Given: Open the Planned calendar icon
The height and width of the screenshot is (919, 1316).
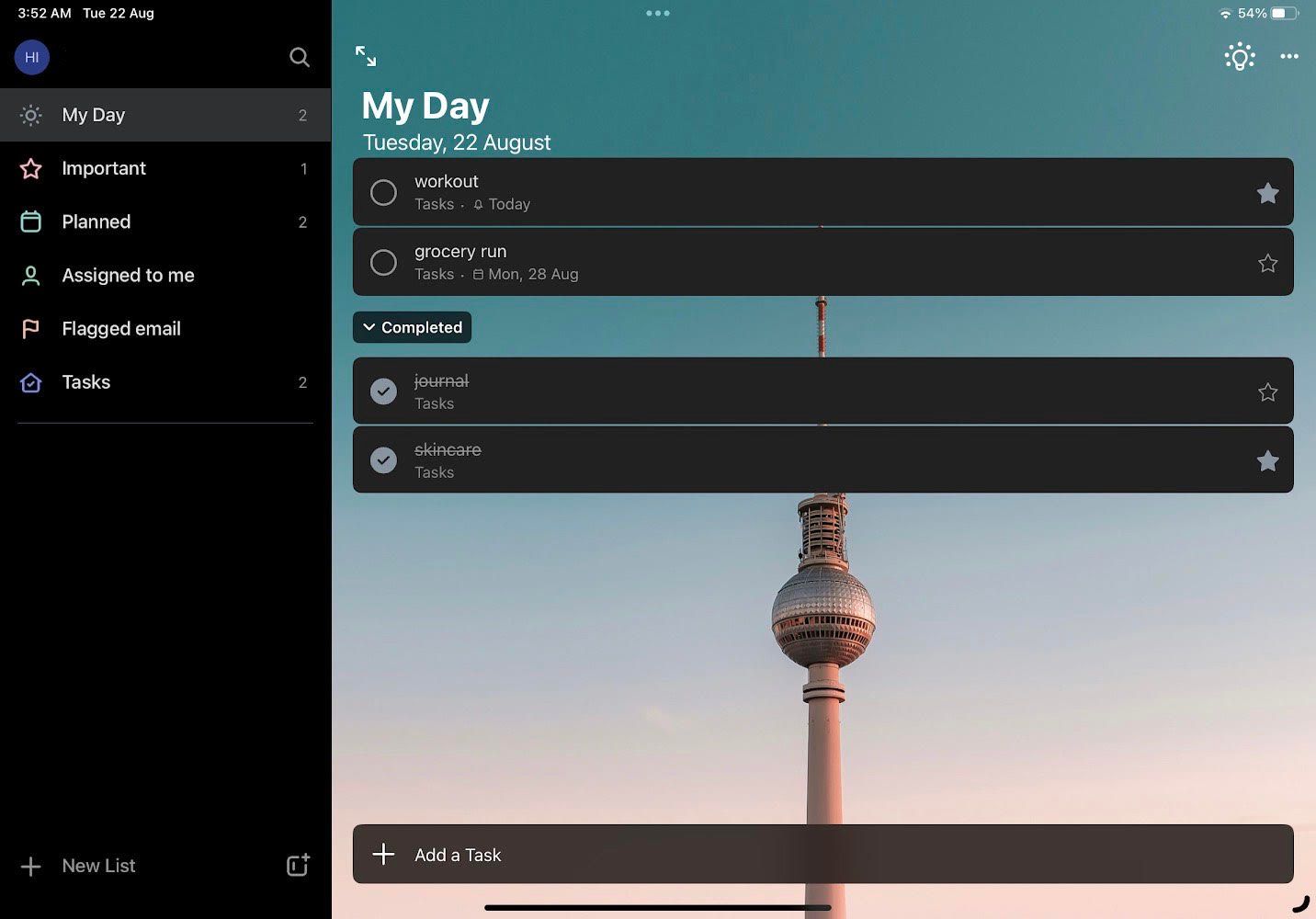Looking at the screenshot, I should [x=30, y=221].
